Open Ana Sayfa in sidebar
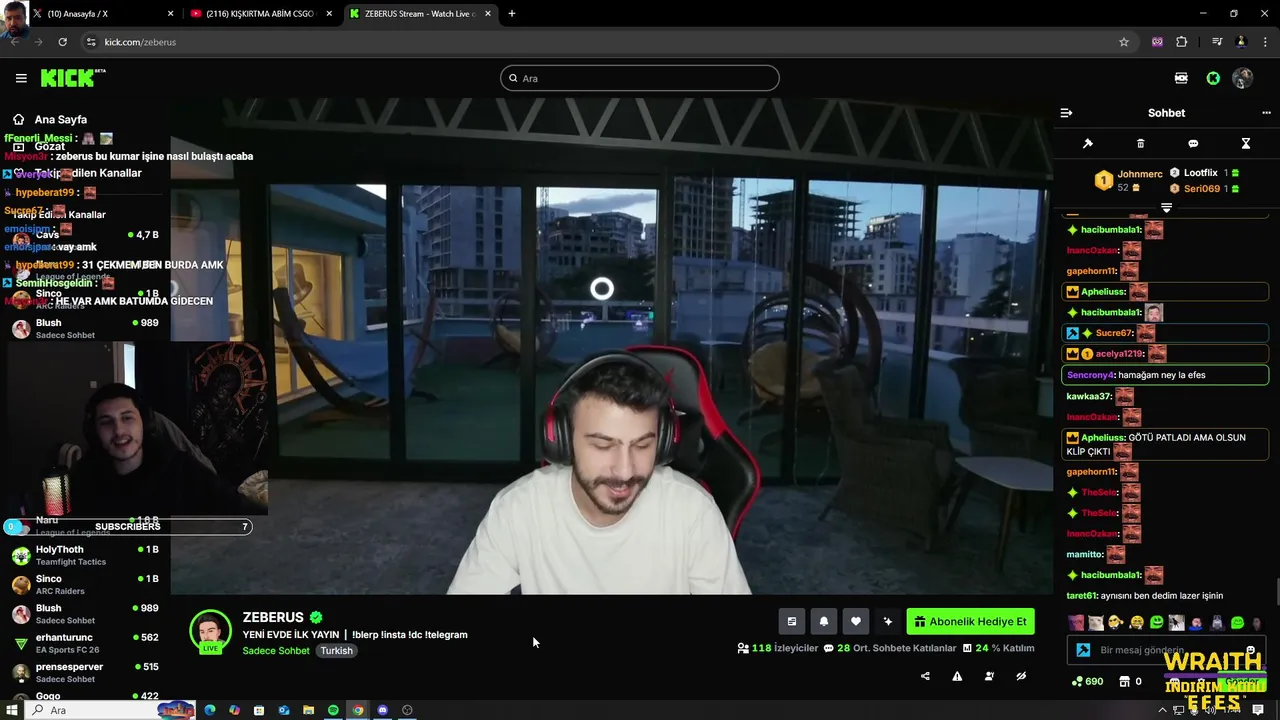1280x720 pixels. click(61, 119)
